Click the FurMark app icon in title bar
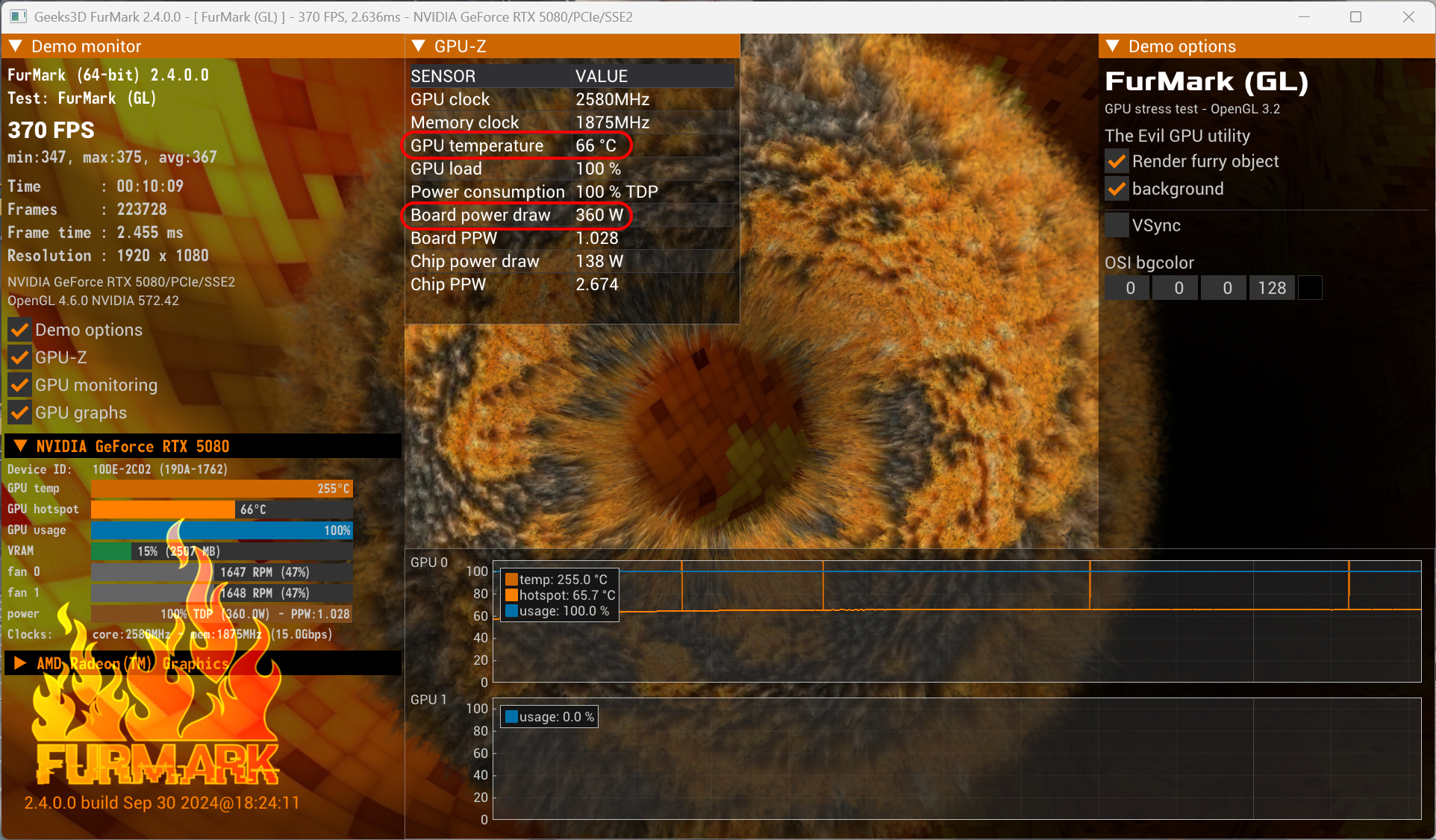Viewport: 1436px width, 840px height. pos(18,16)
